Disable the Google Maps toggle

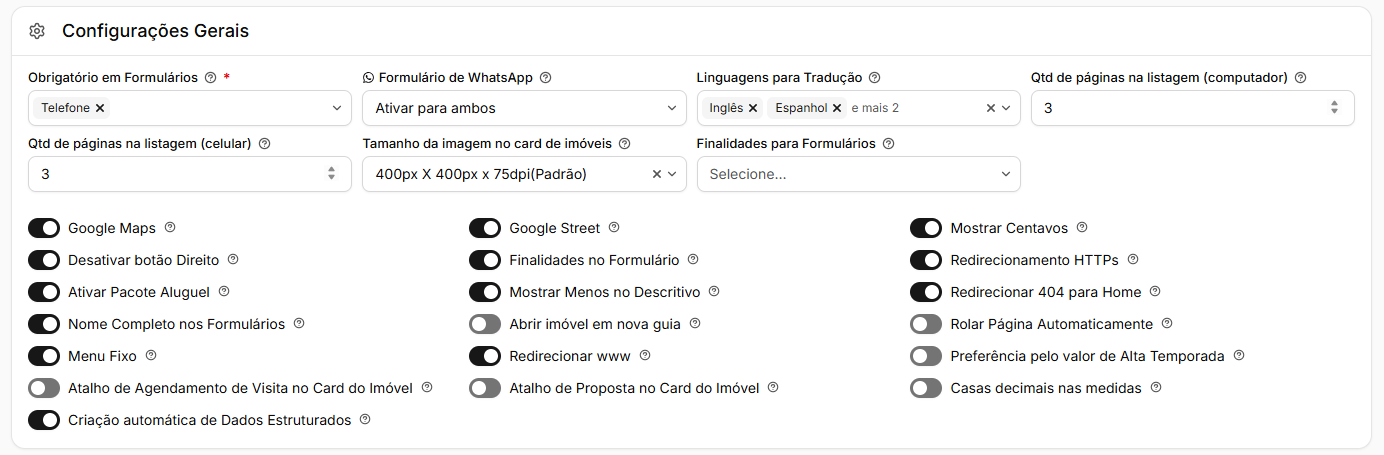click(x=44, y=228)
